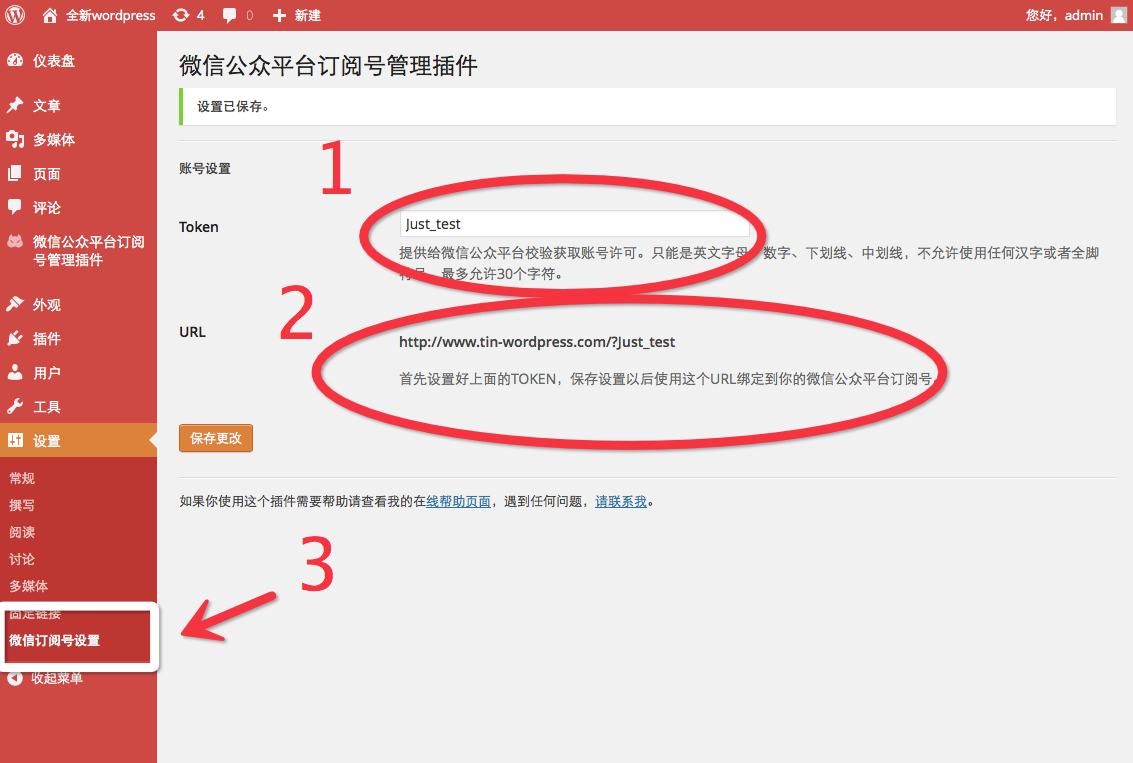Image resolution: width=1133 pixels, height=763 pixels.
Task: Open the 插件 plugins menu
Action: click(47, 339)
